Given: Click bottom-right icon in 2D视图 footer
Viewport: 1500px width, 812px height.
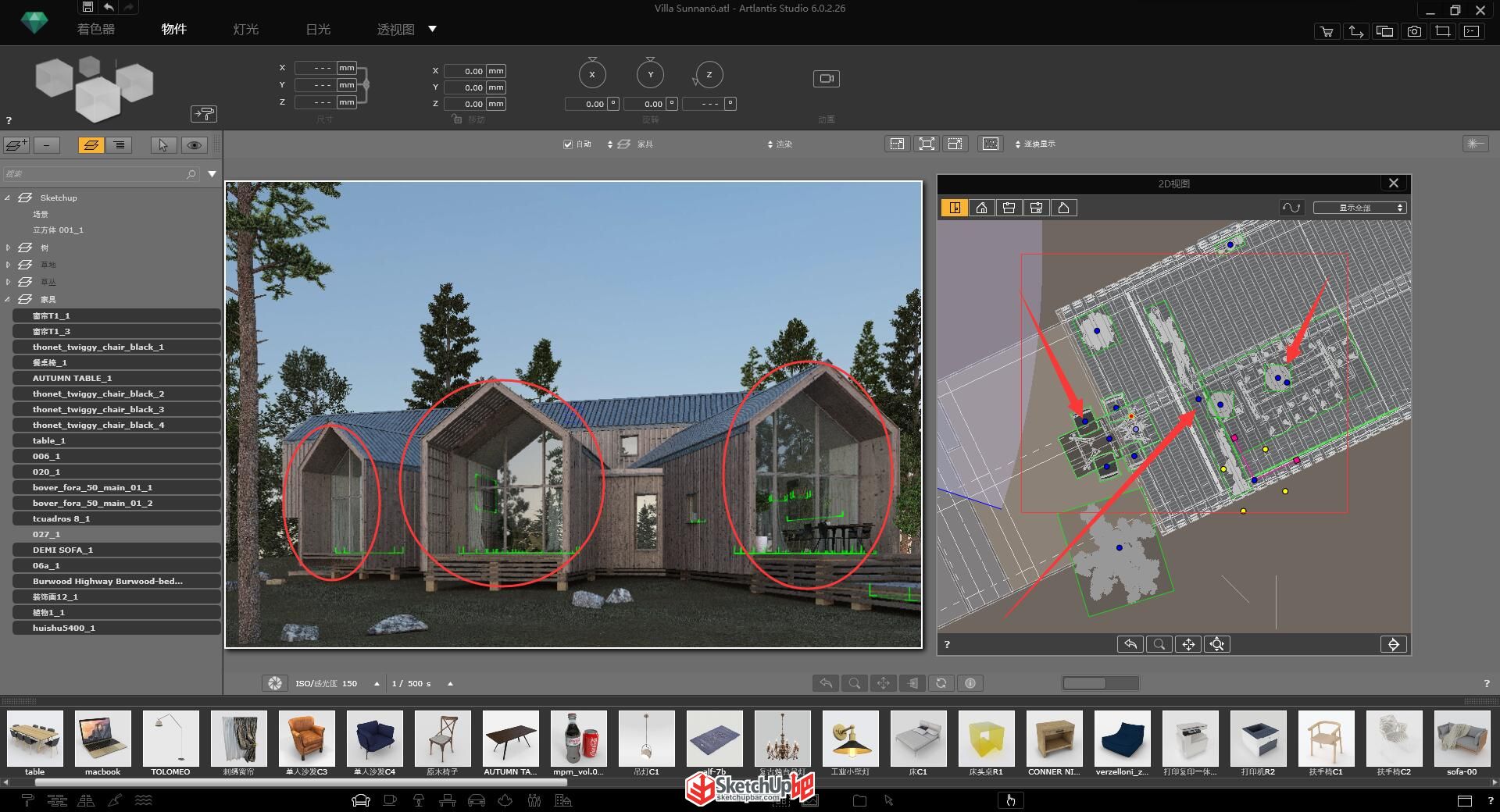Looking at the screenshot, I should pyautogui.click(x=1394, y=644).
